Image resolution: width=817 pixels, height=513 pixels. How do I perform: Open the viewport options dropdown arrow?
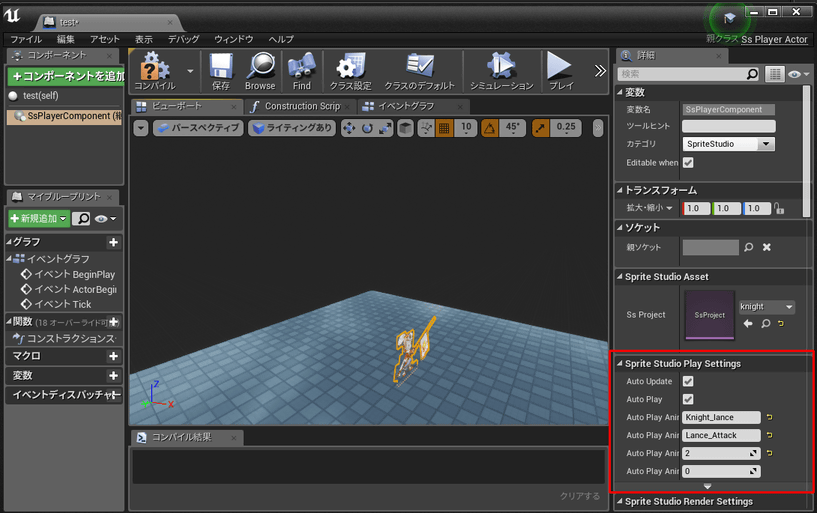pos(141,128)
